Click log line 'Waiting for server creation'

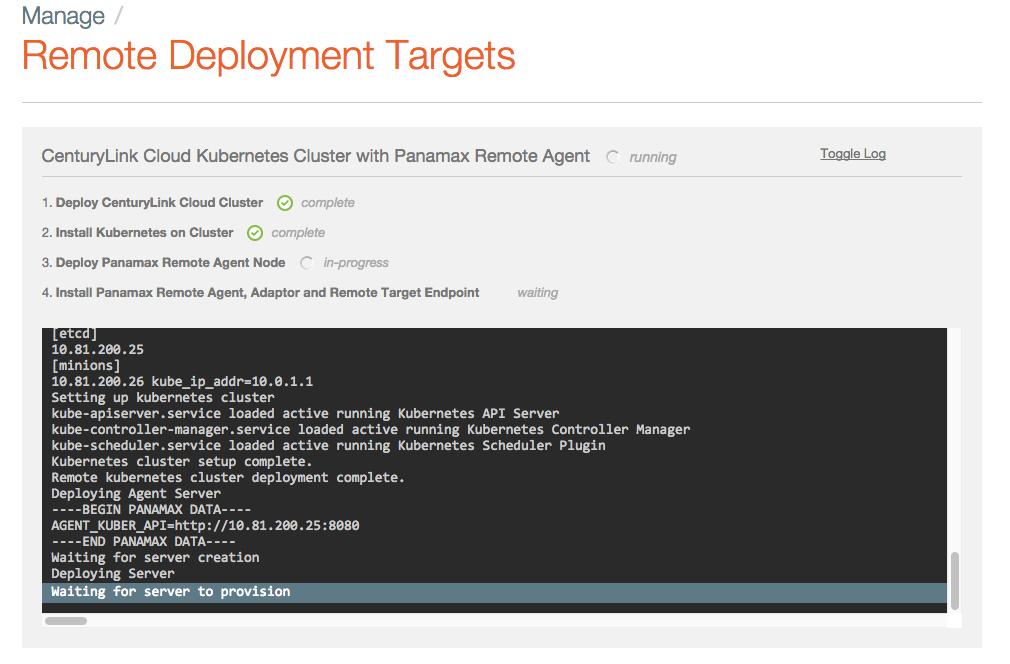click(x=155, y=558)
